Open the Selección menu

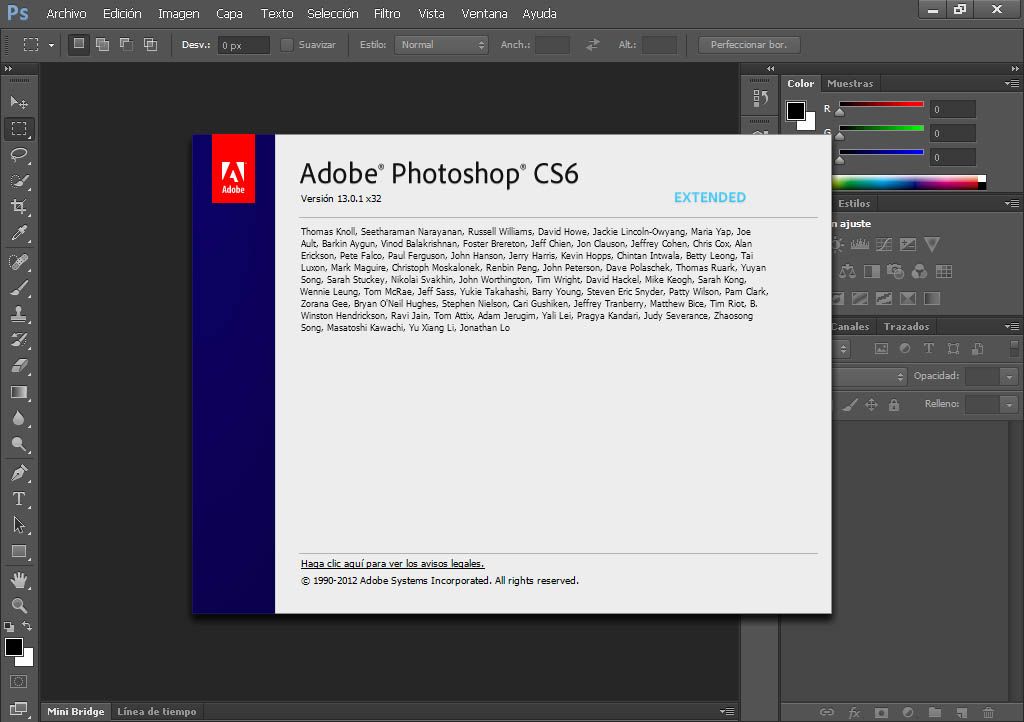332,13
